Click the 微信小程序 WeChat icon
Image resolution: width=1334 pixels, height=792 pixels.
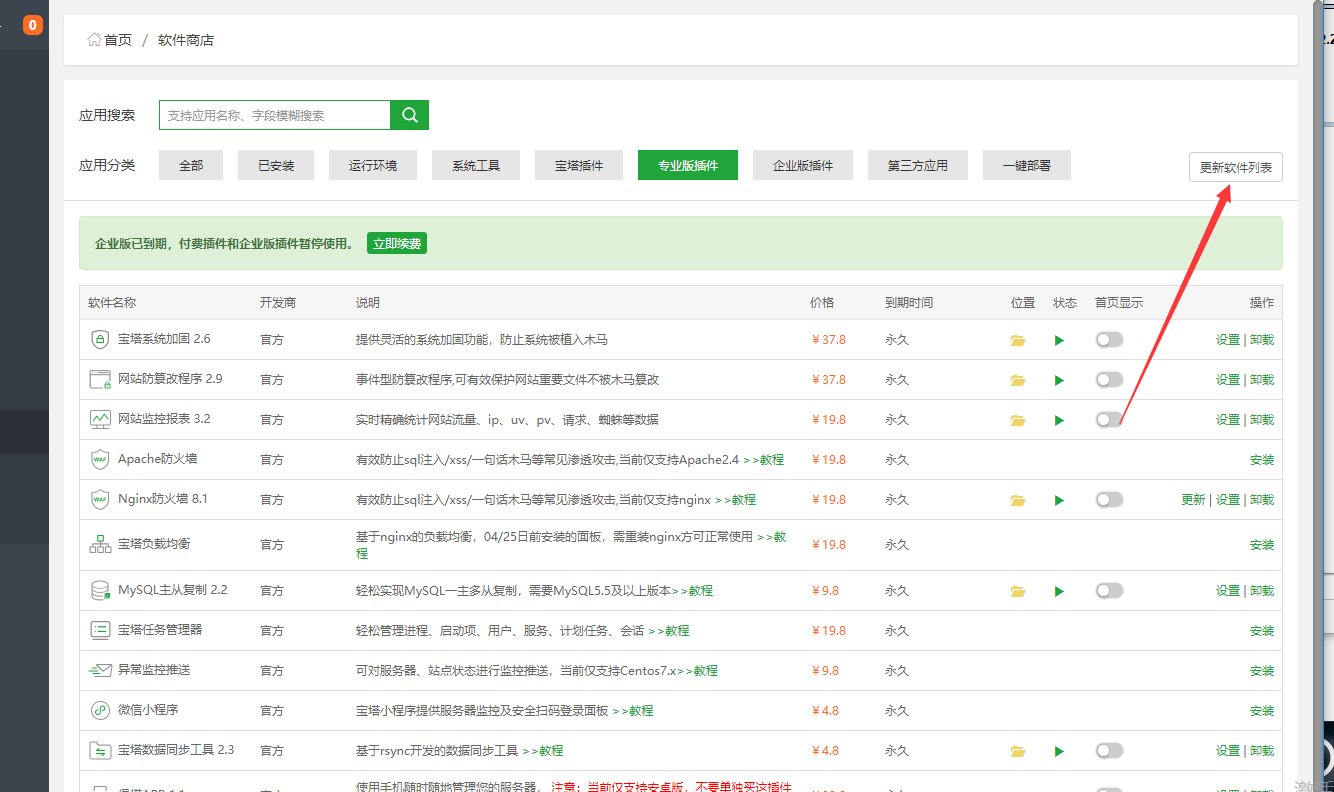click(x=99, y=710)
